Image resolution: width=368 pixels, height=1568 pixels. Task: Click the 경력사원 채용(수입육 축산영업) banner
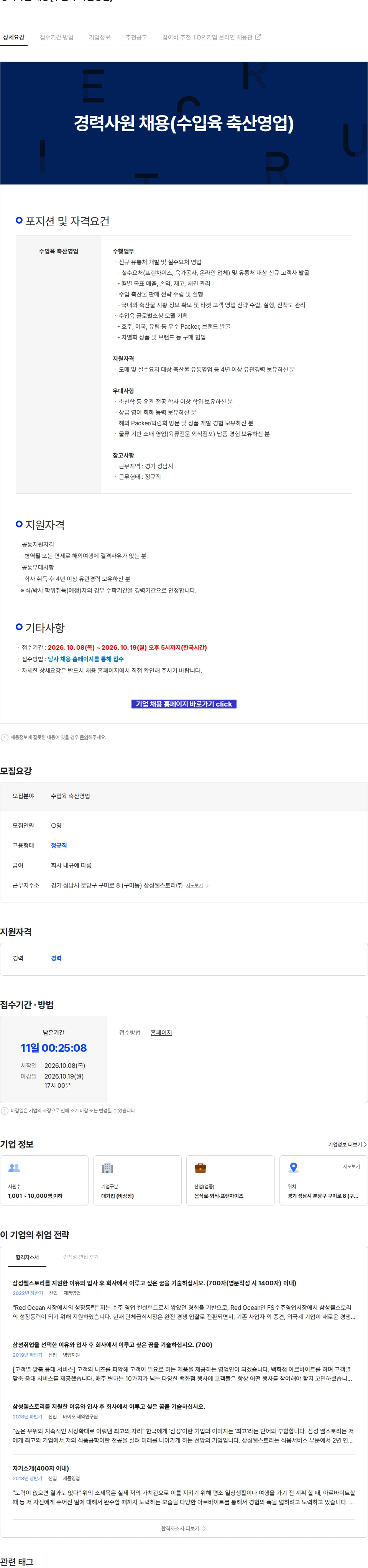tap(184, 123)
